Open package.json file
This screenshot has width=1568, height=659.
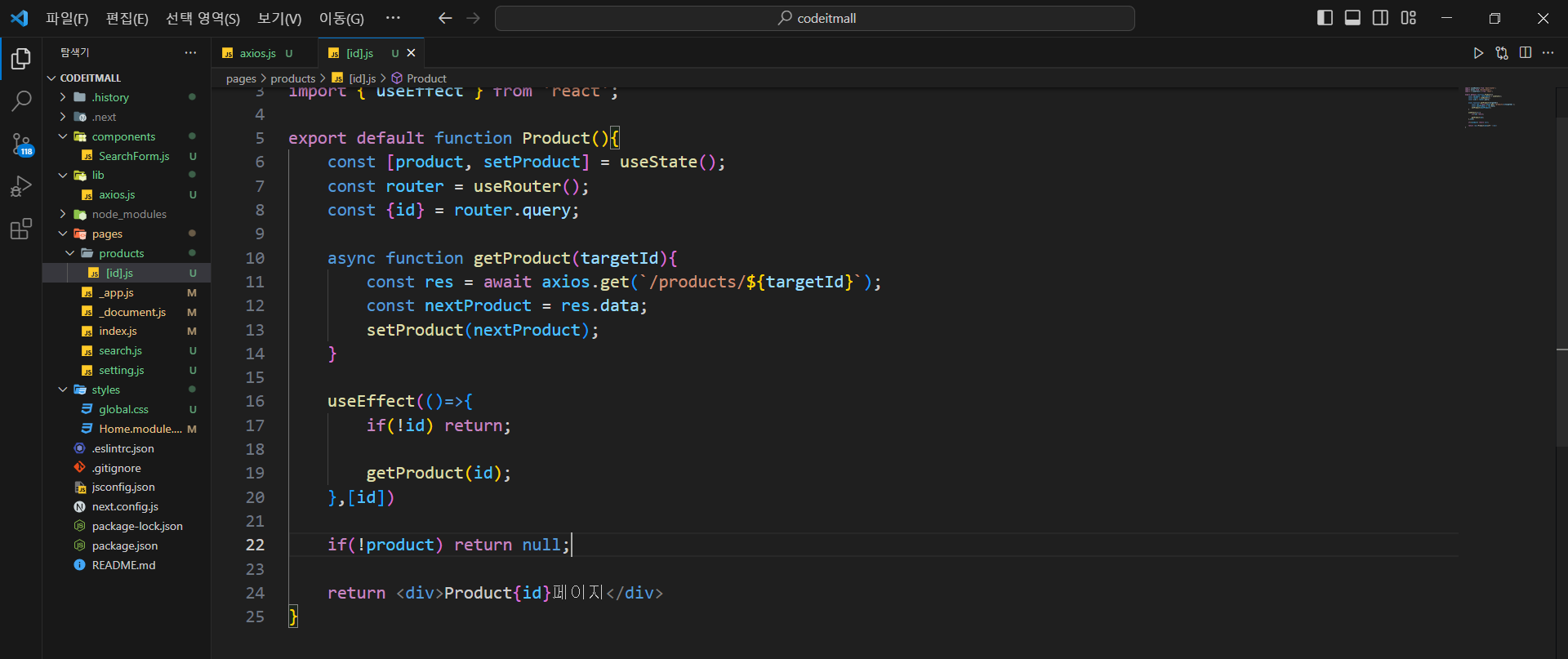coord(125,545)
